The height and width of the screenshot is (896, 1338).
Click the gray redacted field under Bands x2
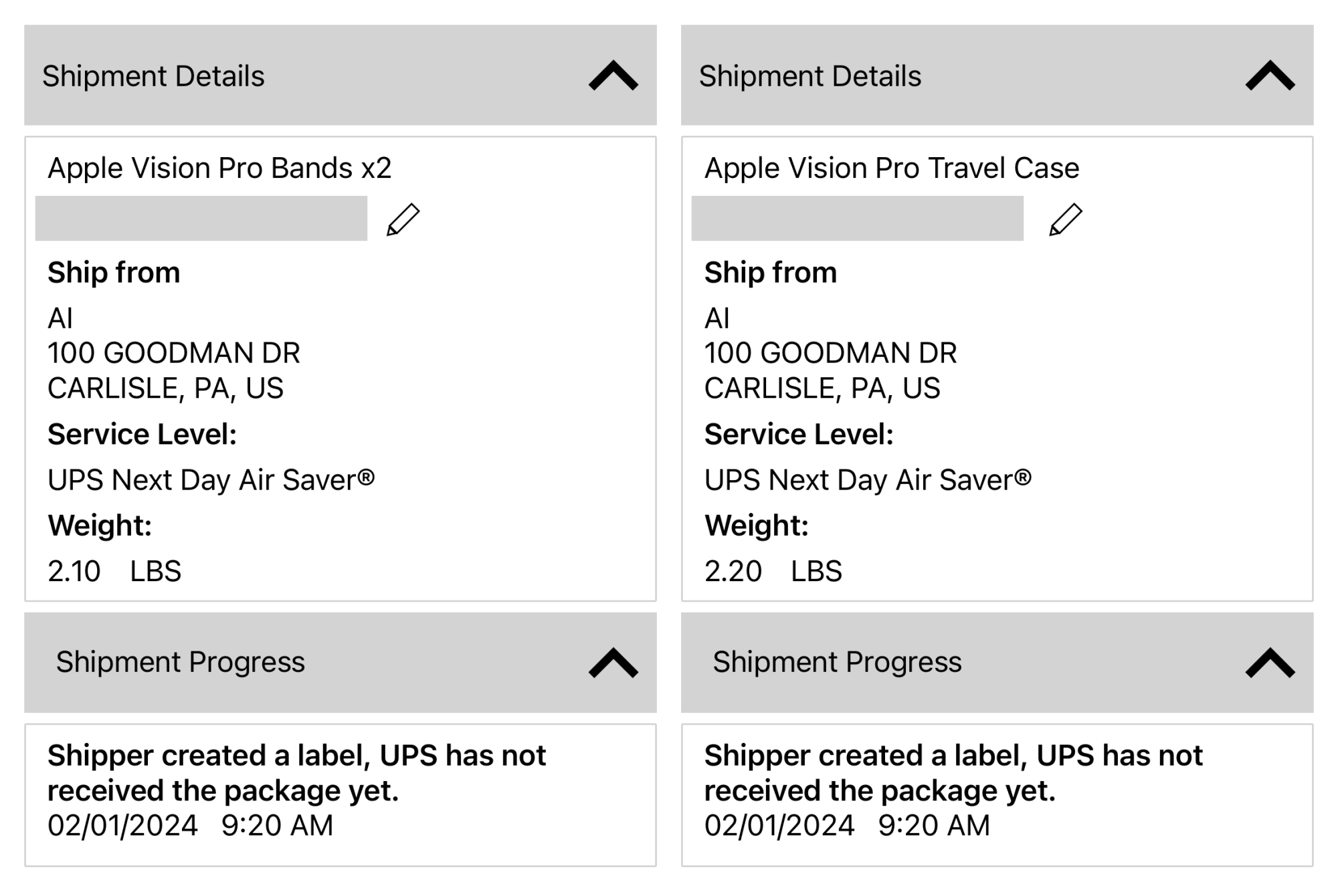click(201, 218)
